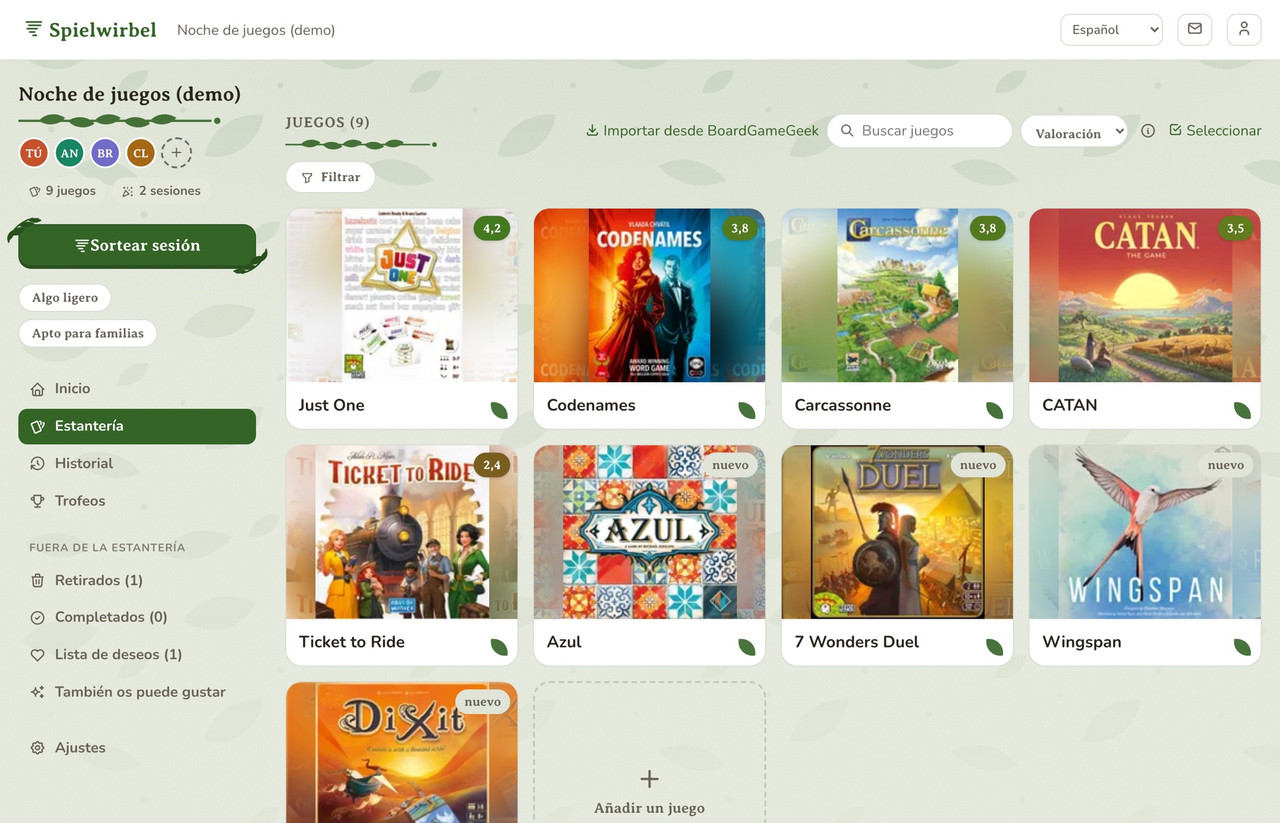Click the 7 Wonders Duel game title
The height and width of the screenshot is (823, 1280).
(x=857, y=642)
